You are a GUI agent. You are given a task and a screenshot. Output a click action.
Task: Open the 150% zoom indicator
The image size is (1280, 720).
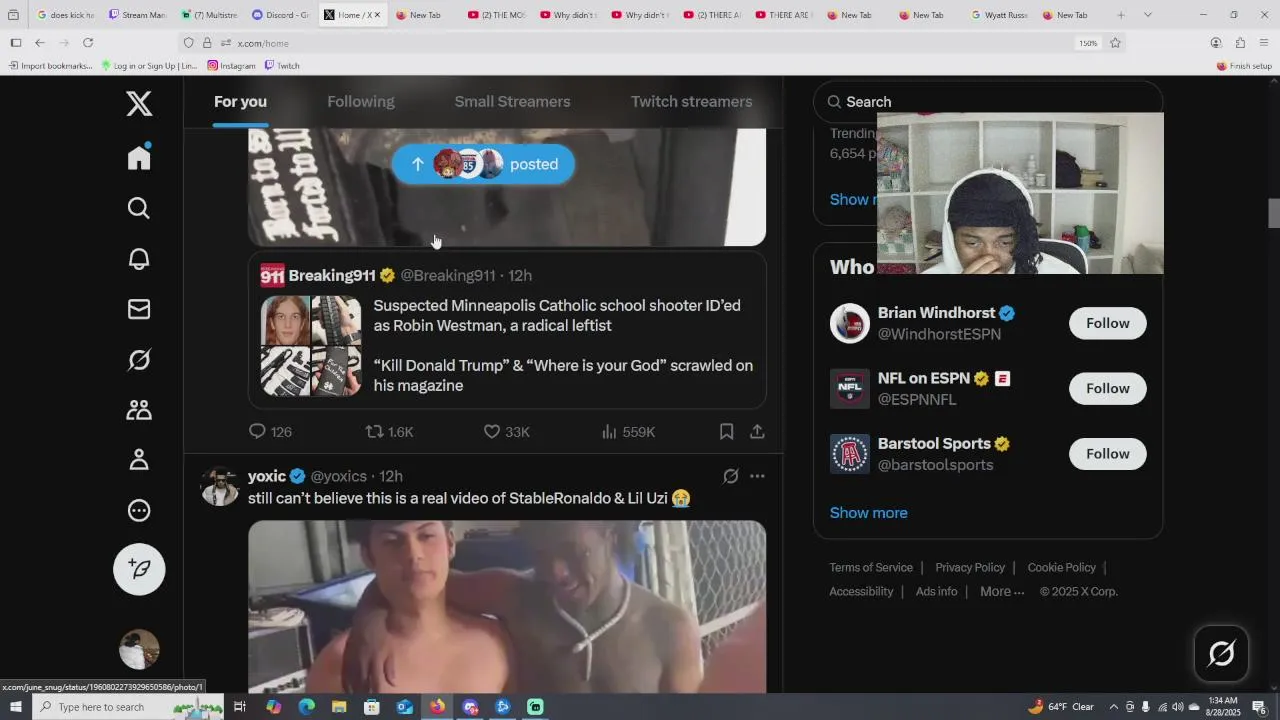point(1088,43)
